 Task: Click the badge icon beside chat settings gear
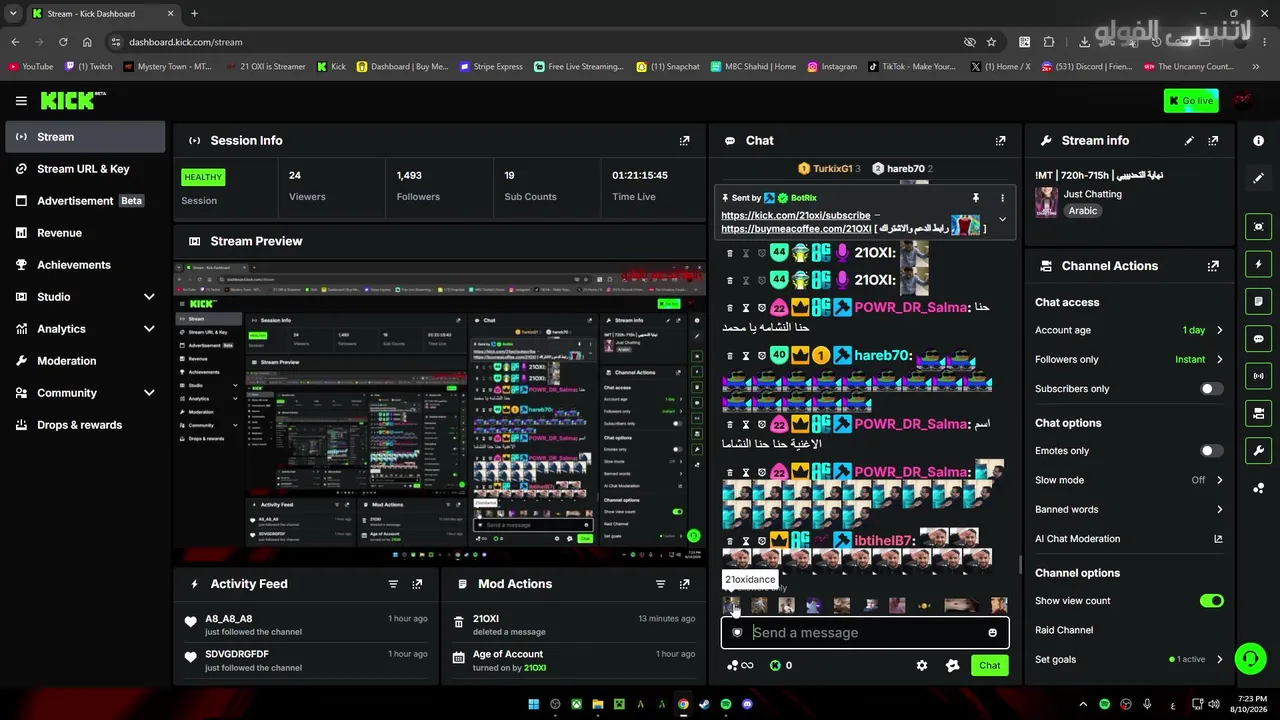pos(952,665)
